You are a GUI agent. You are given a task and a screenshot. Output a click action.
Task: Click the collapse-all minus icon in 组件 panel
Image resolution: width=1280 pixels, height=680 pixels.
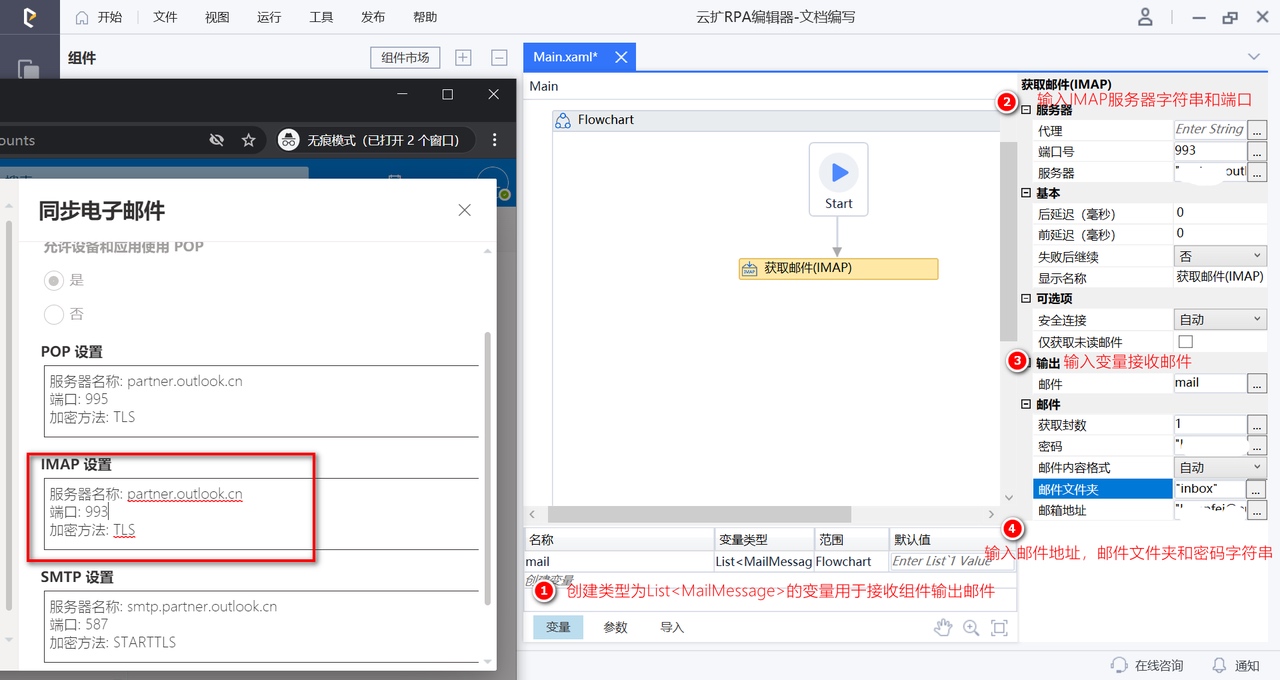point(499,58)
